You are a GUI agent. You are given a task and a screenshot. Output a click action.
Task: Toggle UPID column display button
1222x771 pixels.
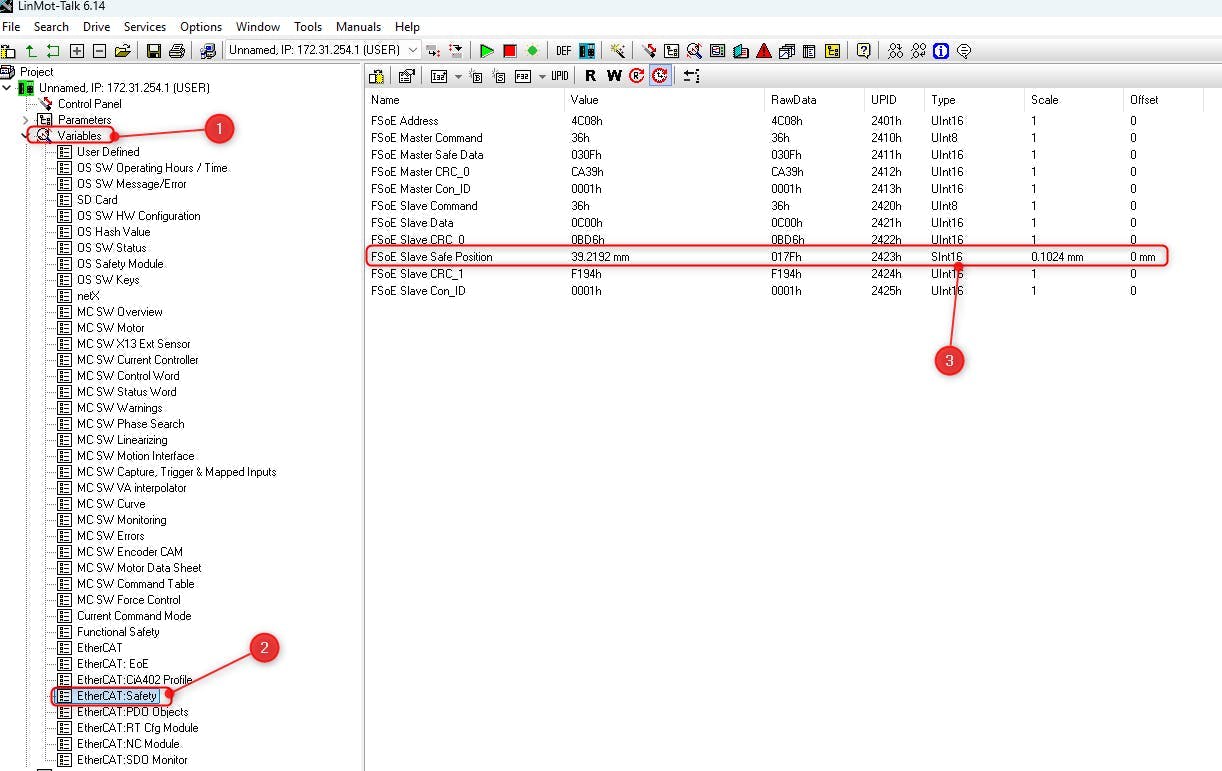point(560,76)
